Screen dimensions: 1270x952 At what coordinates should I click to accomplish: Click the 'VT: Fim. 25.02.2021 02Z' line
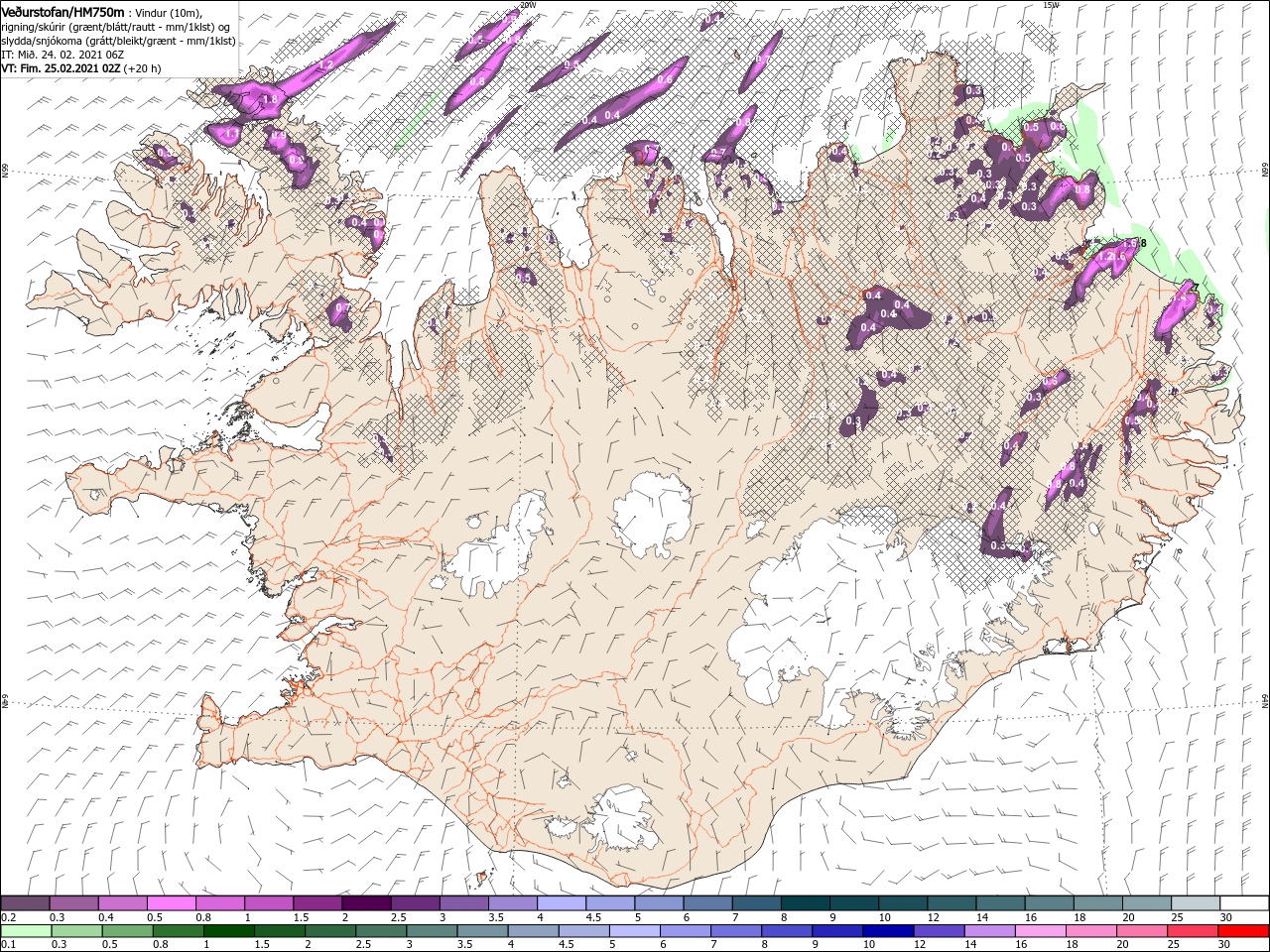61,68
